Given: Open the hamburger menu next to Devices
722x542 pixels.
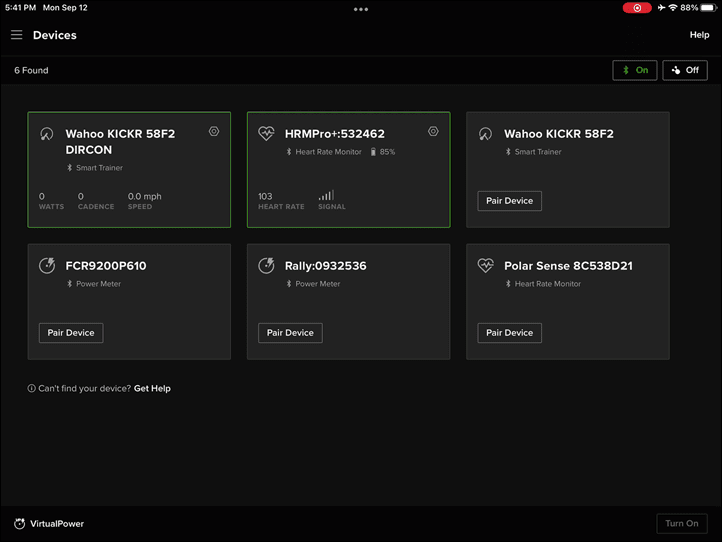Looking at the screenshot, I should point(17,35).
